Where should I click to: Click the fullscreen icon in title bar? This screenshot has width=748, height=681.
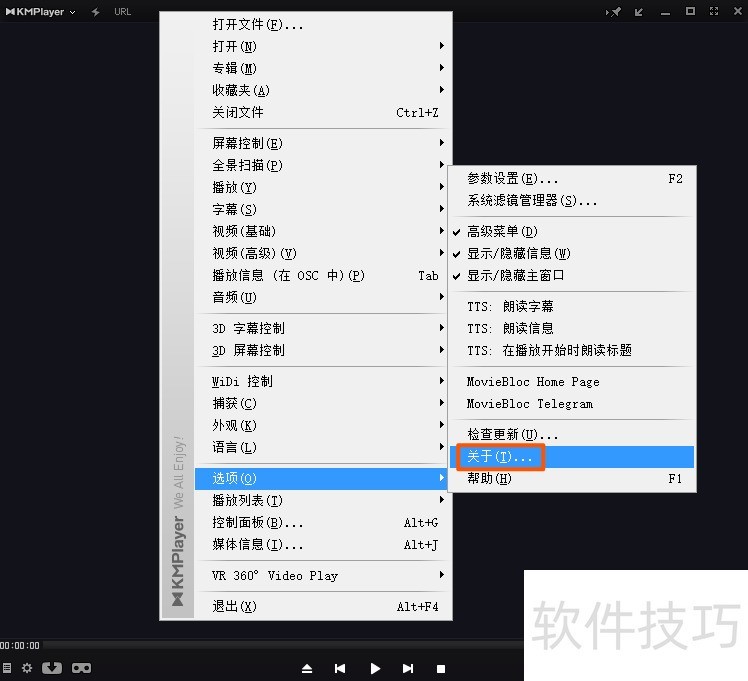coord(714,11)
